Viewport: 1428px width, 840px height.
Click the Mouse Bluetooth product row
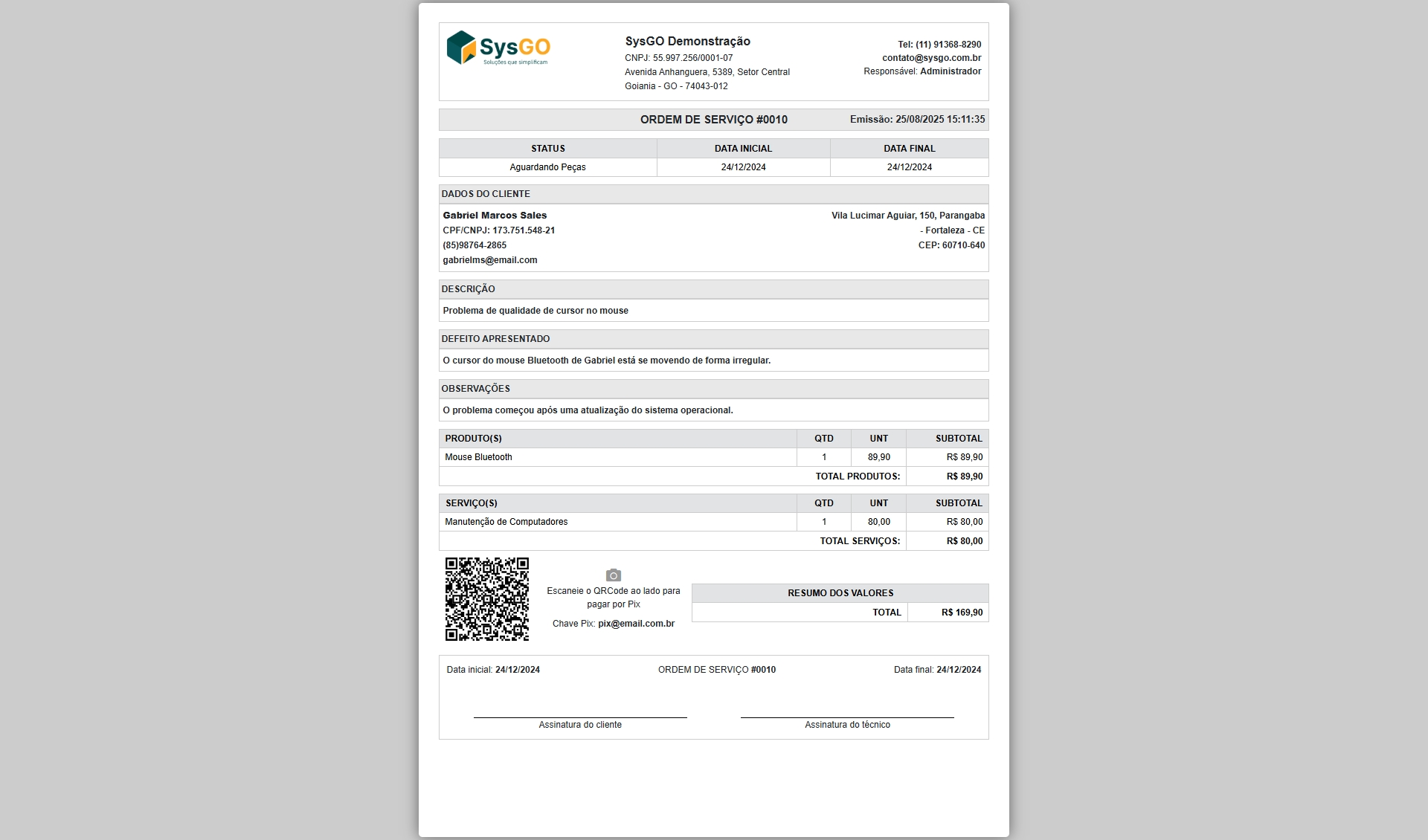coord(478,457)
